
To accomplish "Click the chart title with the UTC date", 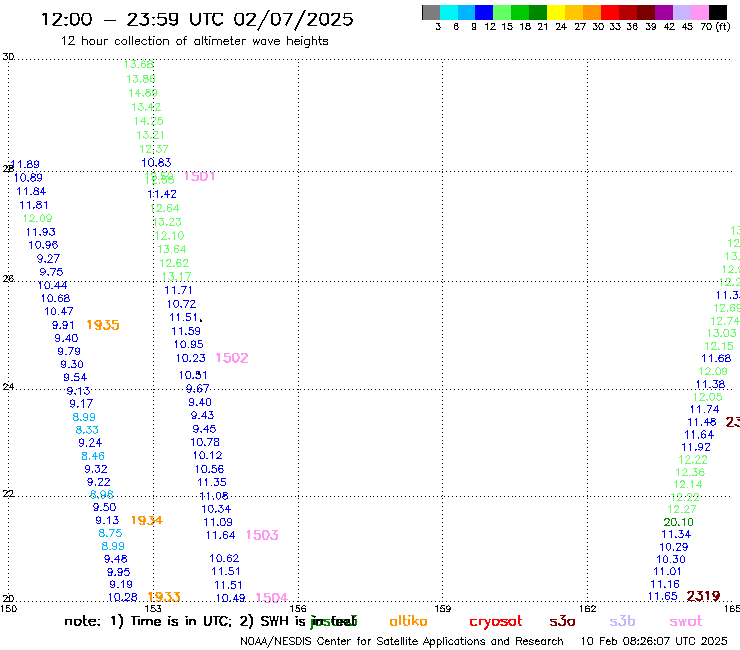I will click(x=197, y=20).
